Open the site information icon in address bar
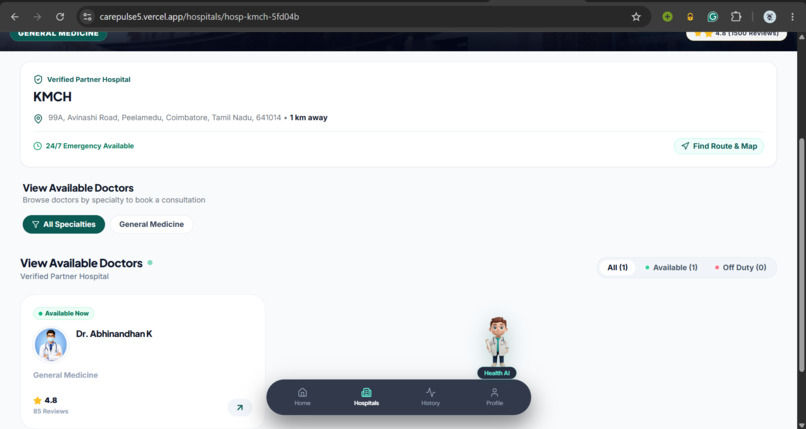 (x=87, y=17)
